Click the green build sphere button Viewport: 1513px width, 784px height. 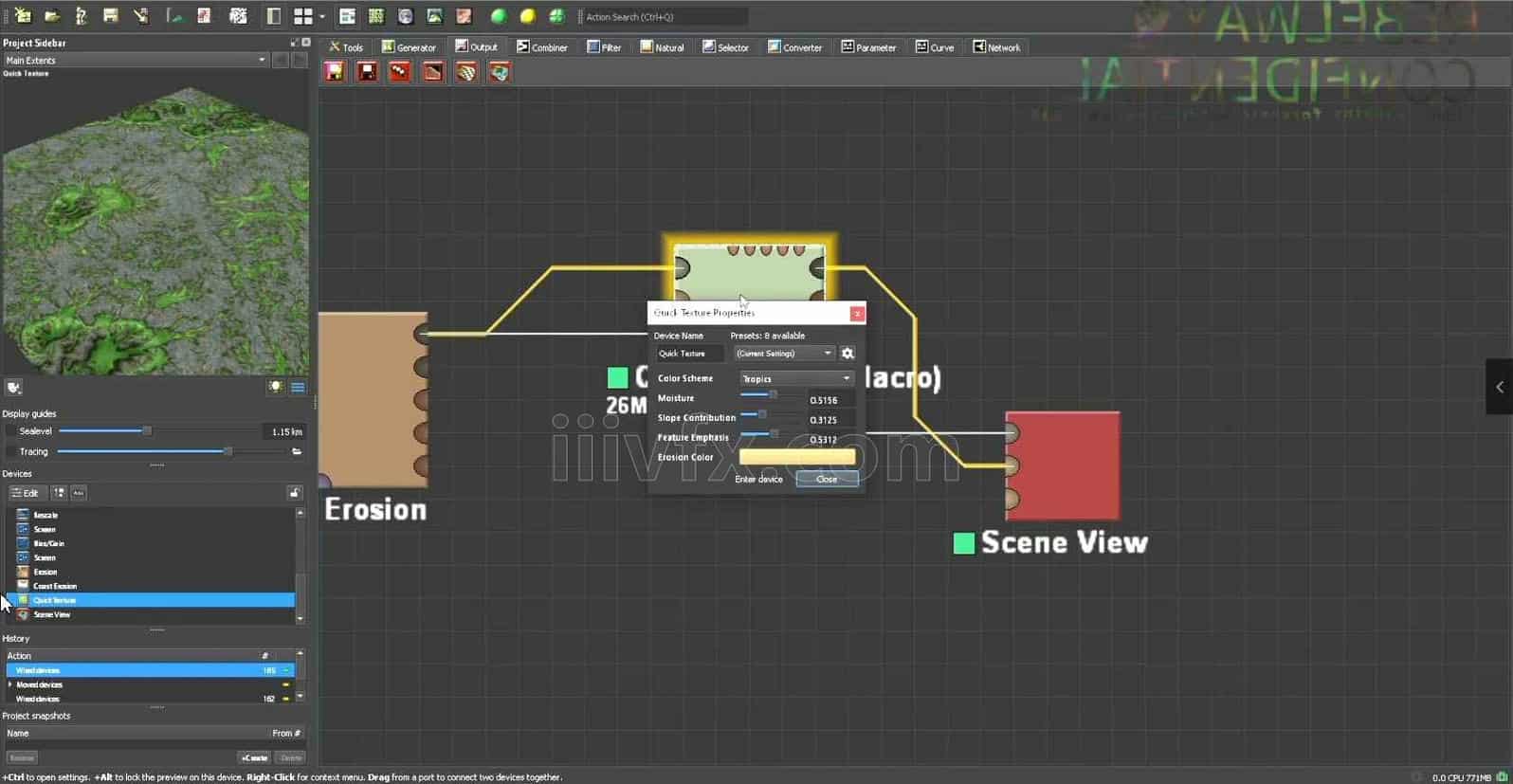coord(498,16)
